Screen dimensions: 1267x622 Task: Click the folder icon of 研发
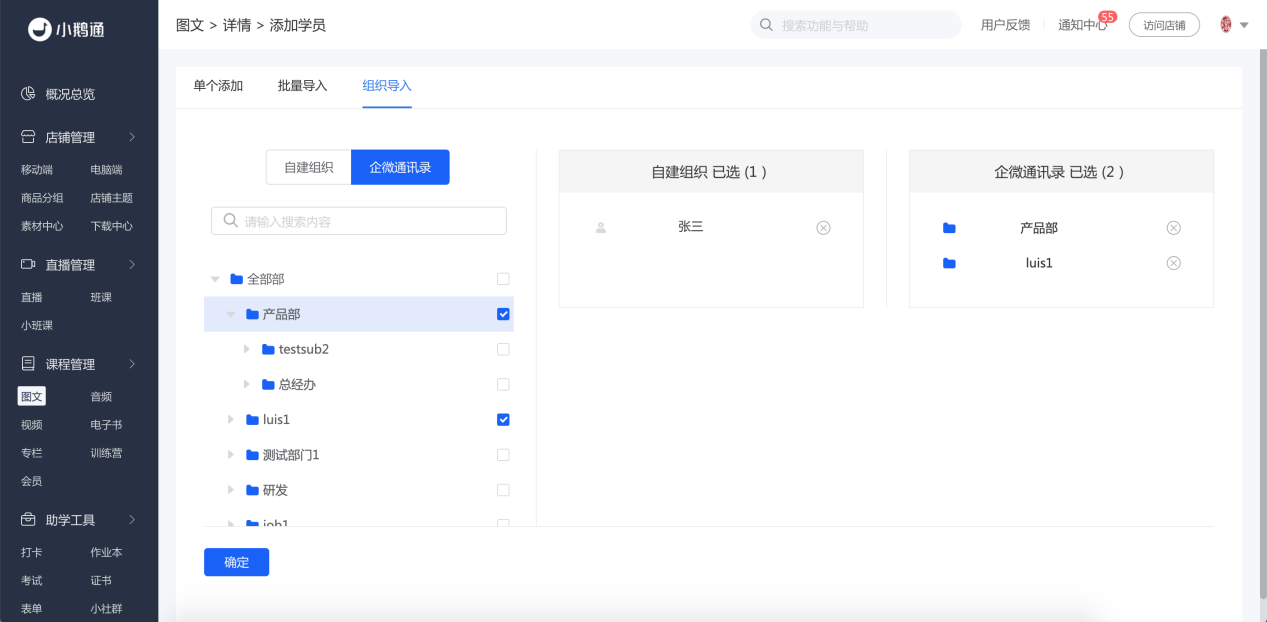point(252,490)
